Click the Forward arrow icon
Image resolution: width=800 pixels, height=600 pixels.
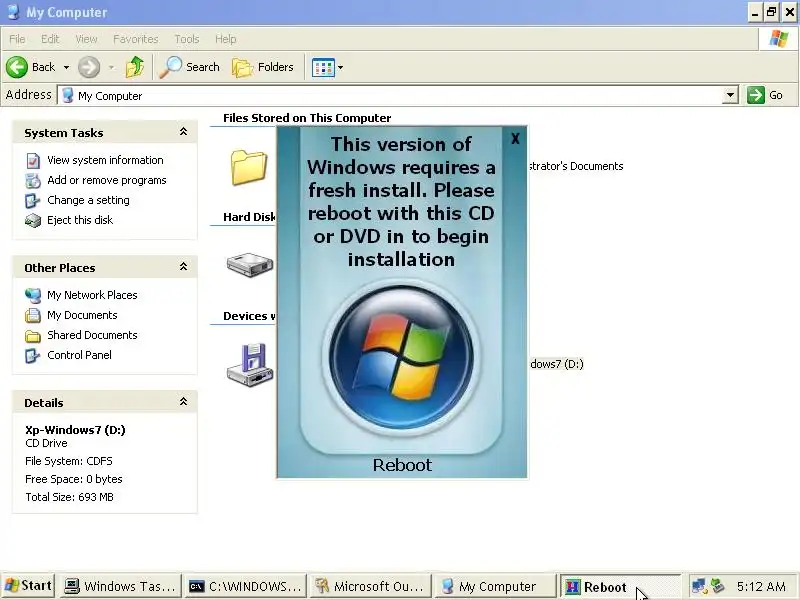point(89,67)
